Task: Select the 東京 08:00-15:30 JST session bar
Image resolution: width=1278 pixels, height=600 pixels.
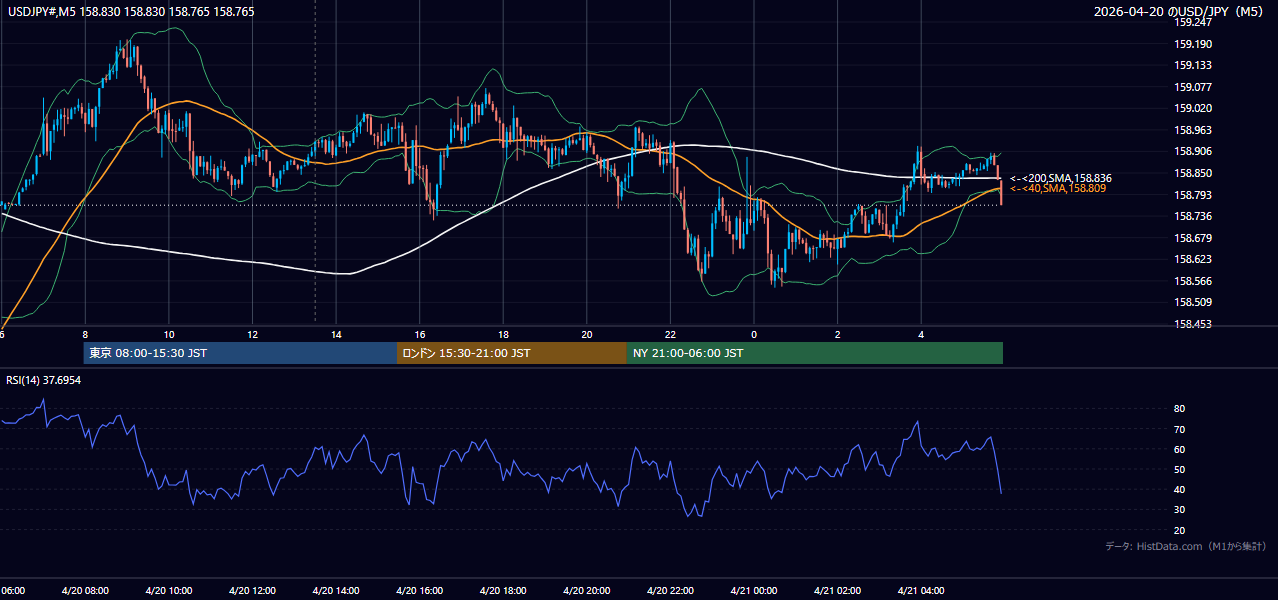Action: click(240, 353)
